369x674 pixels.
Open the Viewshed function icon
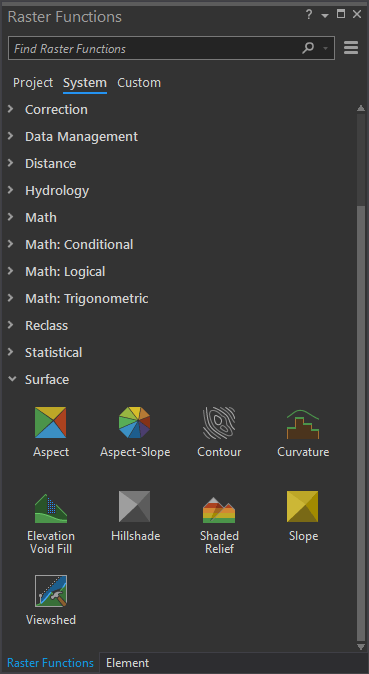[x=51, y=591]
